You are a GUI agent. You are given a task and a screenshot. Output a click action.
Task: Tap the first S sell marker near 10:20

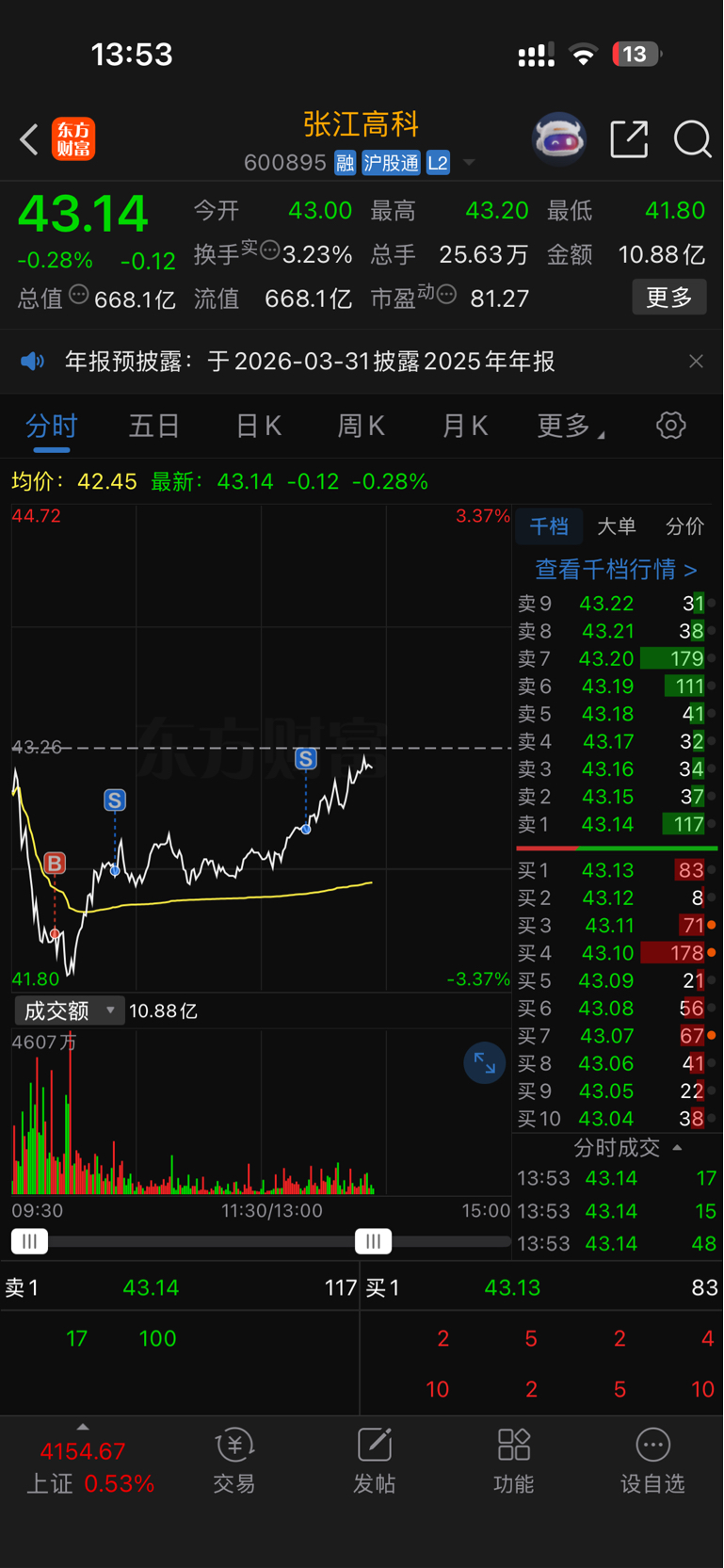[x=115, y=800]
